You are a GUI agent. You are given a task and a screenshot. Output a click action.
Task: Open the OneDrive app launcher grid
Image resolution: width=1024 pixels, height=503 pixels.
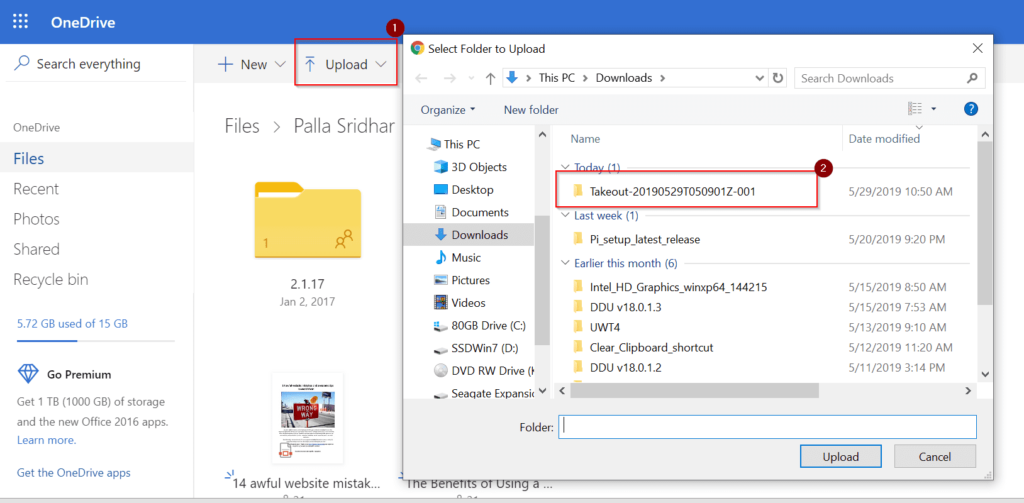(21, 22)
